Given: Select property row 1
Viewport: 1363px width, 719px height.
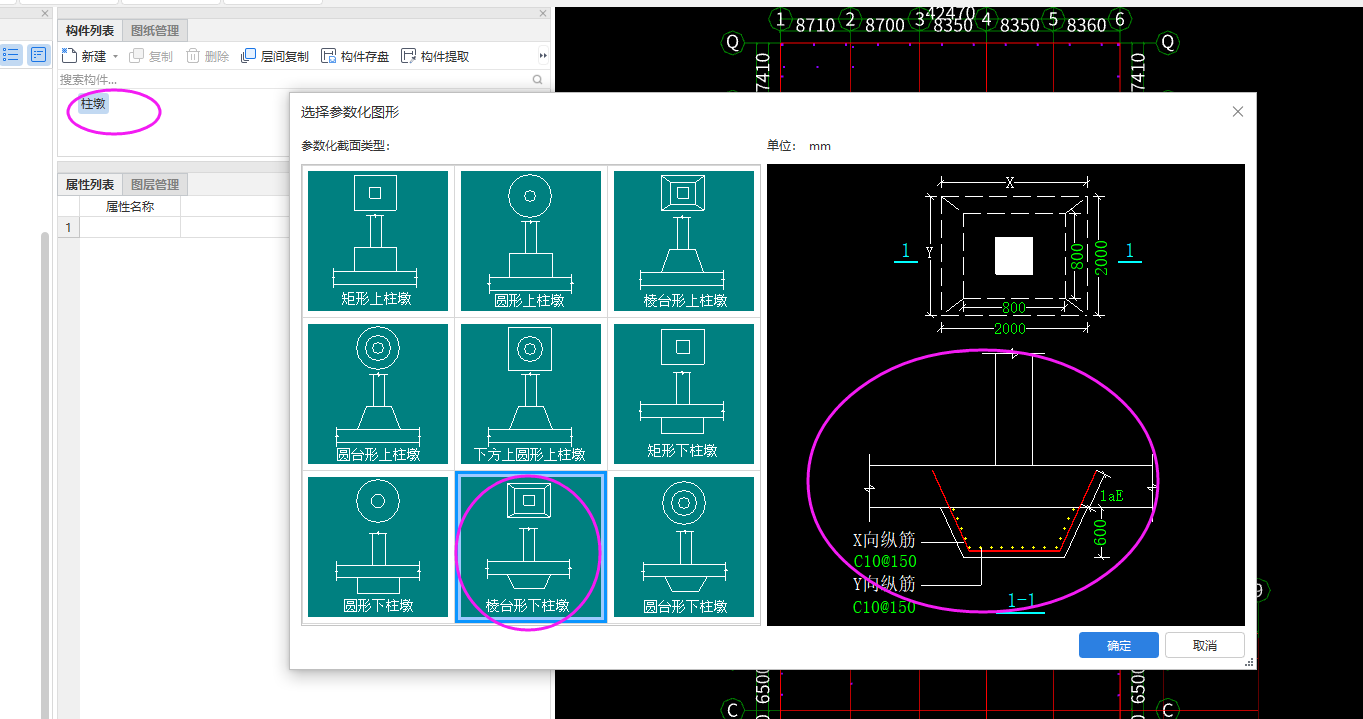Looking at the screenshot, I should 68,227.
